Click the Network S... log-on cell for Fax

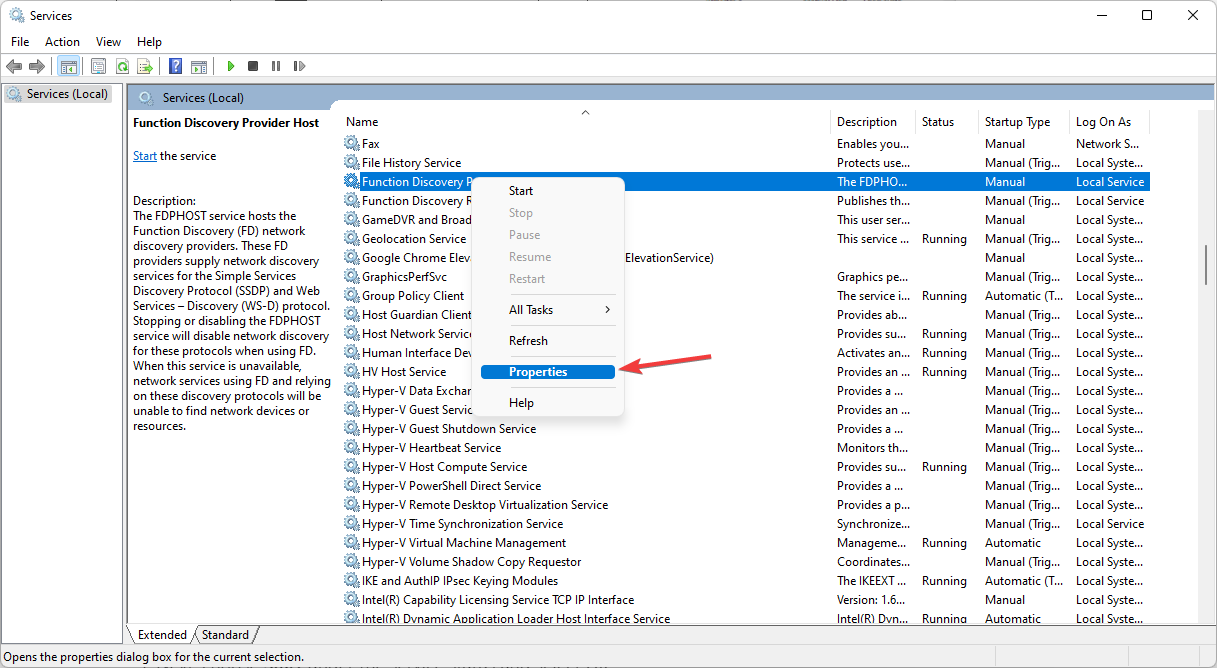(x=1106, y=144)
